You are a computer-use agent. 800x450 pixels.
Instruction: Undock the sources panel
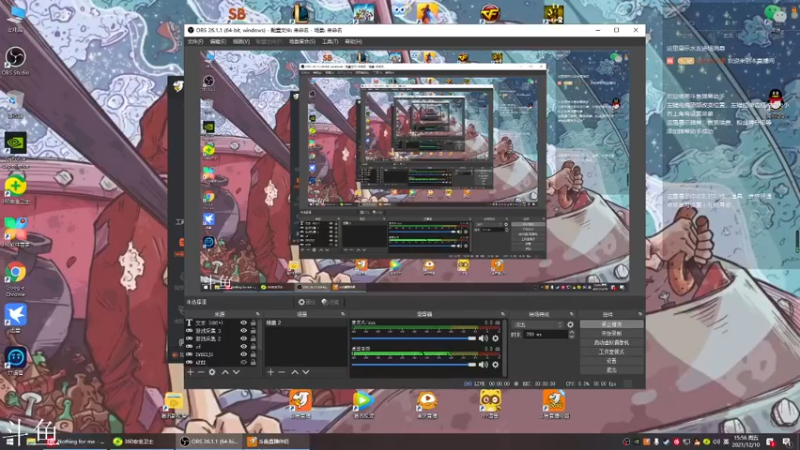(x=258, y=314)
